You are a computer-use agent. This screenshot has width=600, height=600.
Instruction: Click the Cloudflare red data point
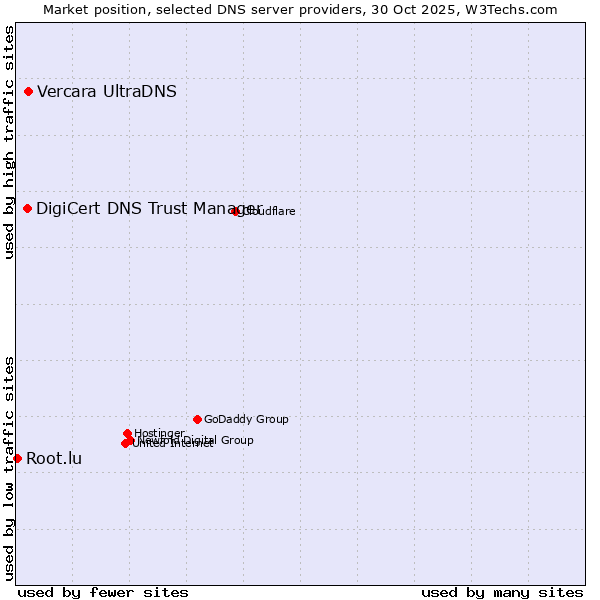coord(236,211)
